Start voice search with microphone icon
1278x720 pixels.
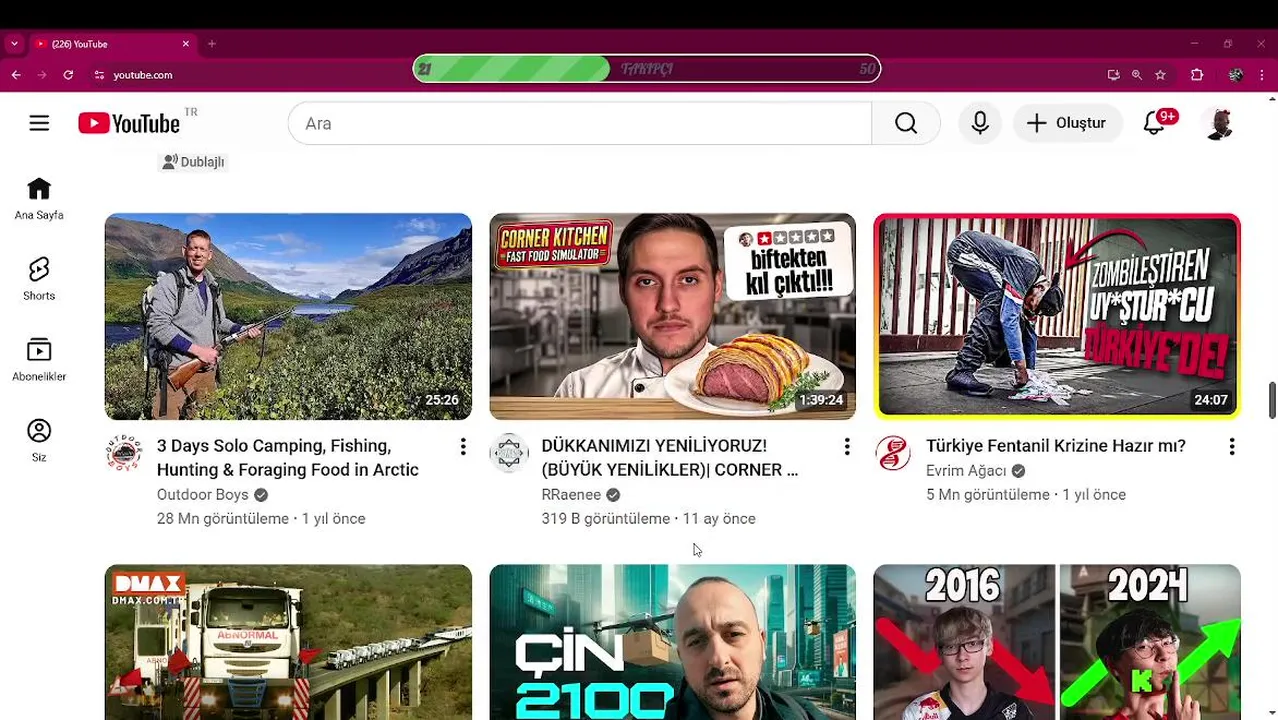[980, 123]
